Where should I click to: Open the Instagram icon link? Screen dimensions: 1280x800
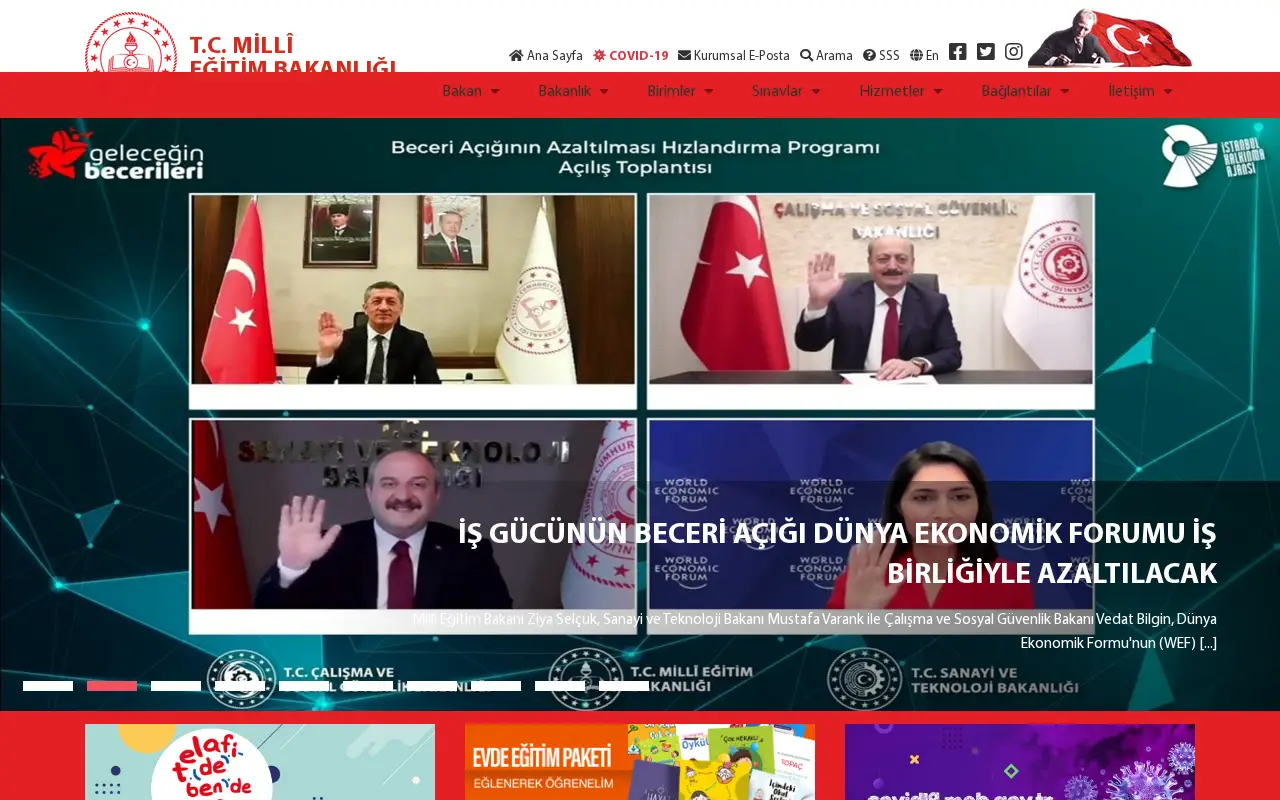(x=1013, y=52)
